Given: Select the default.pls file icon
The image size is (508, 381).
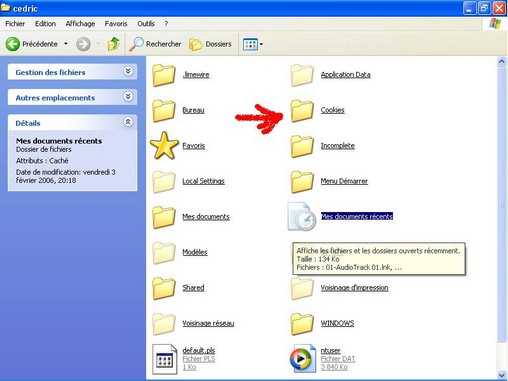Looking at the screenshot, I should (165, 359).
